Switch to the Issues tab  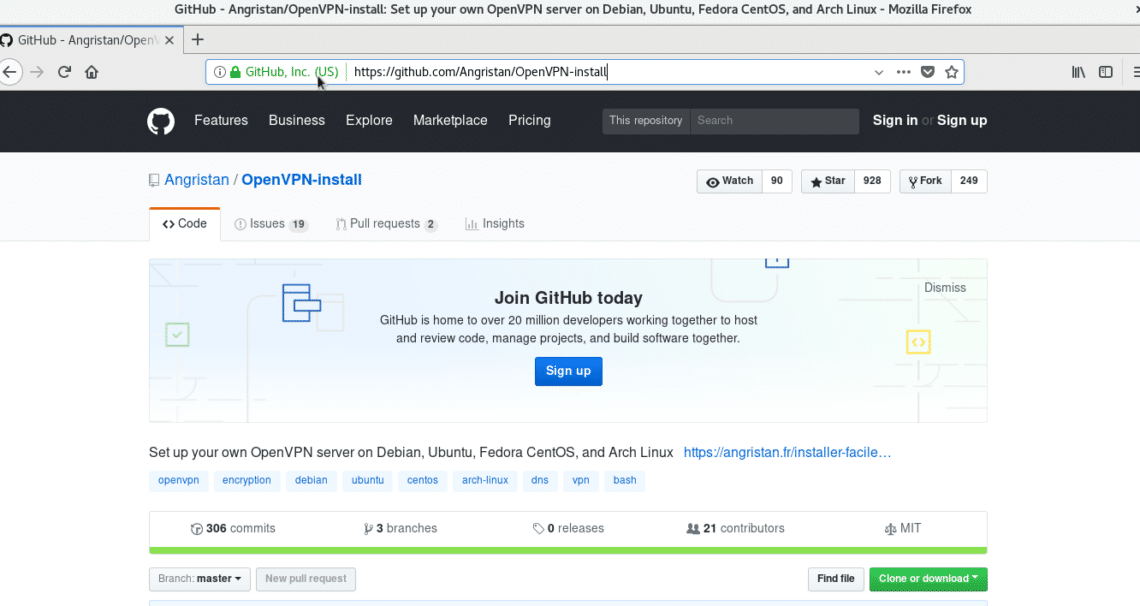(270, 224)
